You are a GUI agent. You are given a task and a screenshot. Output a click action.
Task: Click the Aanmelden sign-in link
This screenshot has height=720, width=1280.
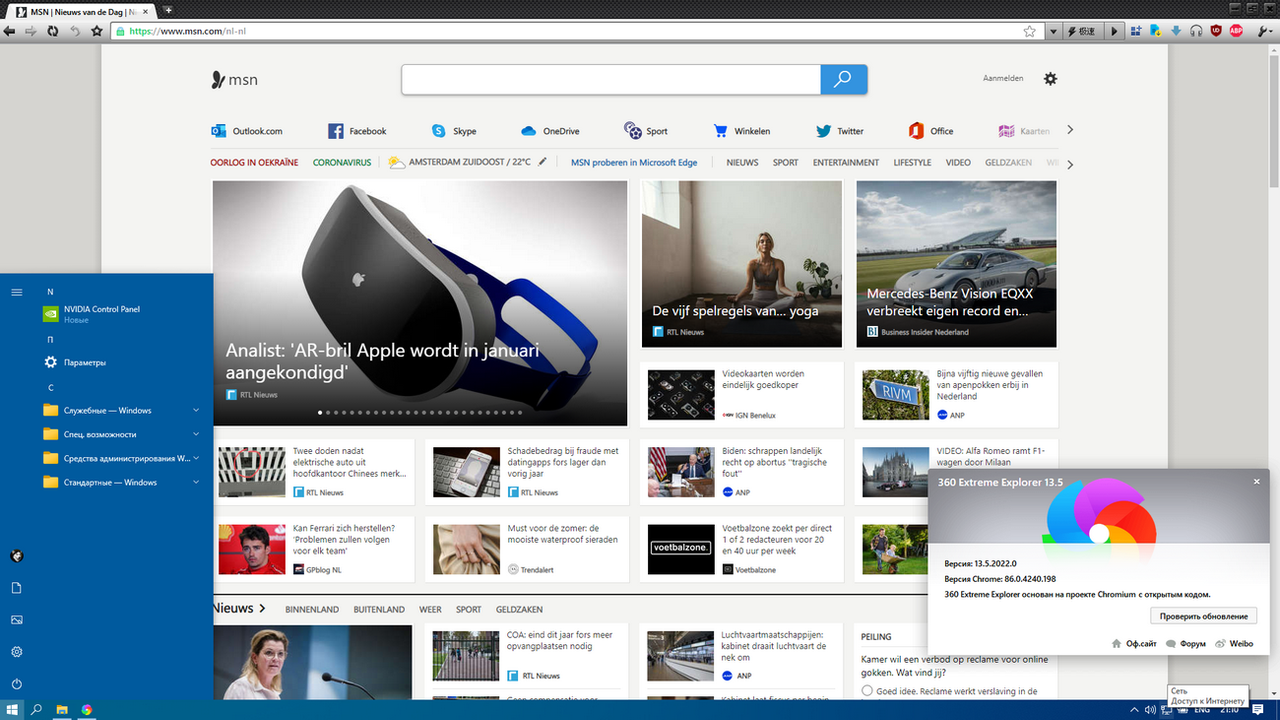pos(1003,78)
